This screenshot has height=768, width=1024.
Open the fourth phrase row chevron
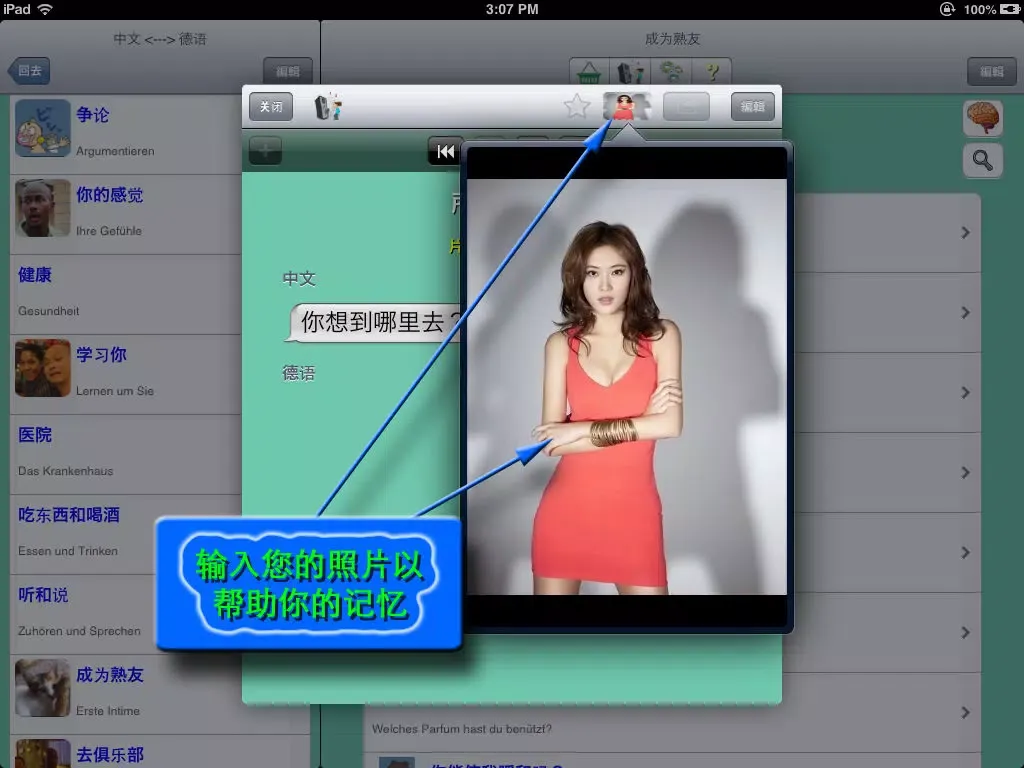coord(965,472)
